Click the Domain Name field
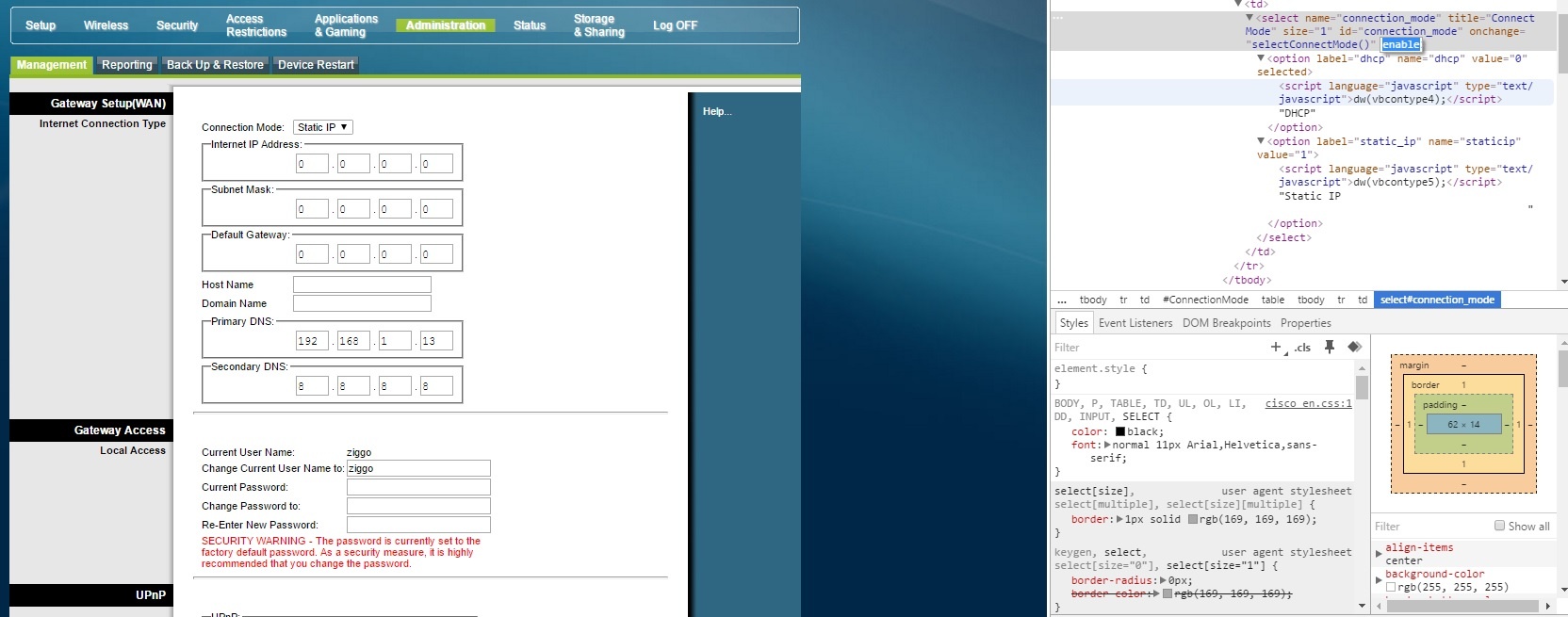The width and height of the screenshot is (1568, 617). 362,303
